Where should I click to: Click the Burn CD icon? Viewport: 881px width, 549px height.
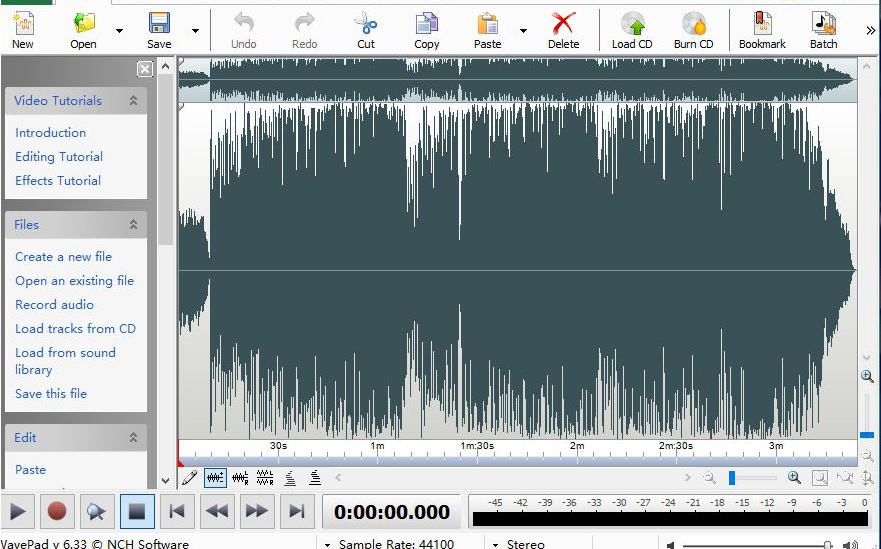pos(693,29)
